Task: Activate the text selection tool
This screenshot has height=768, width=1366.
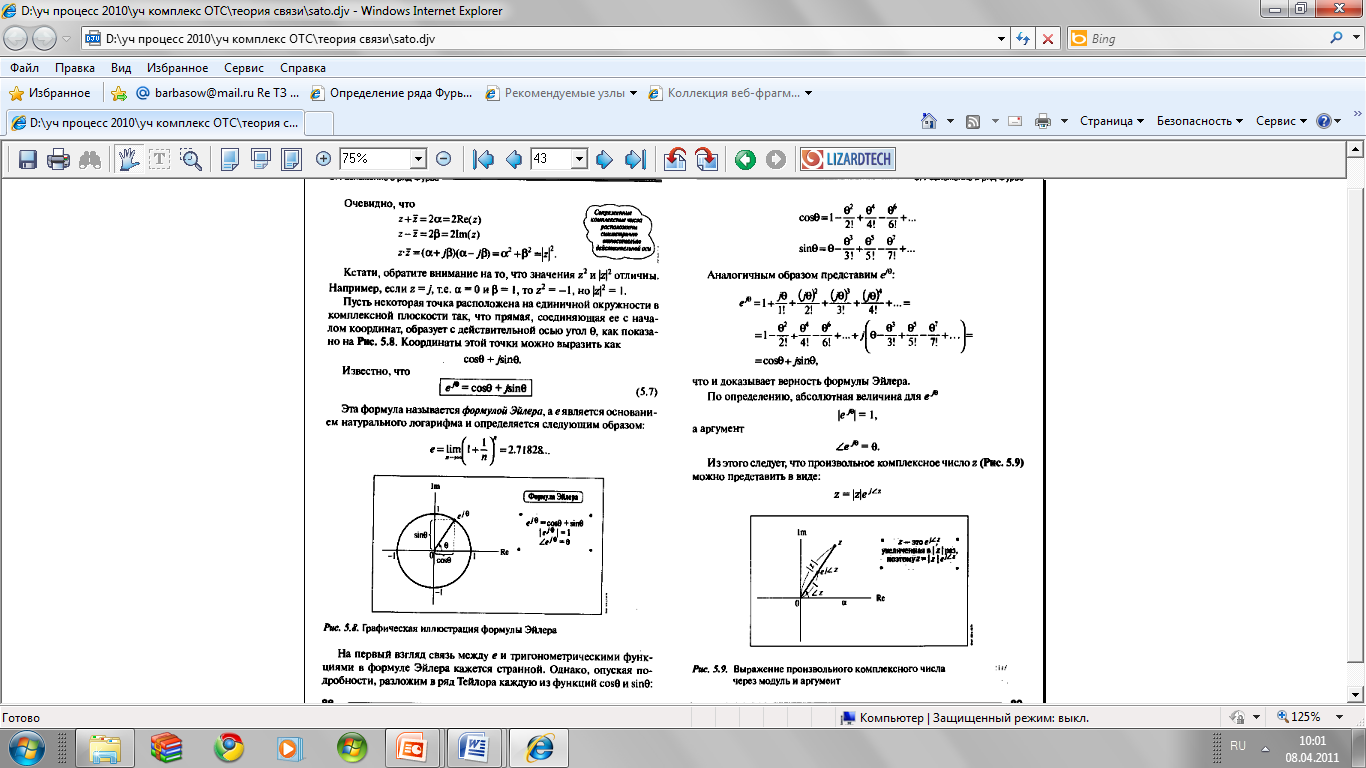Action: [160, 159]
